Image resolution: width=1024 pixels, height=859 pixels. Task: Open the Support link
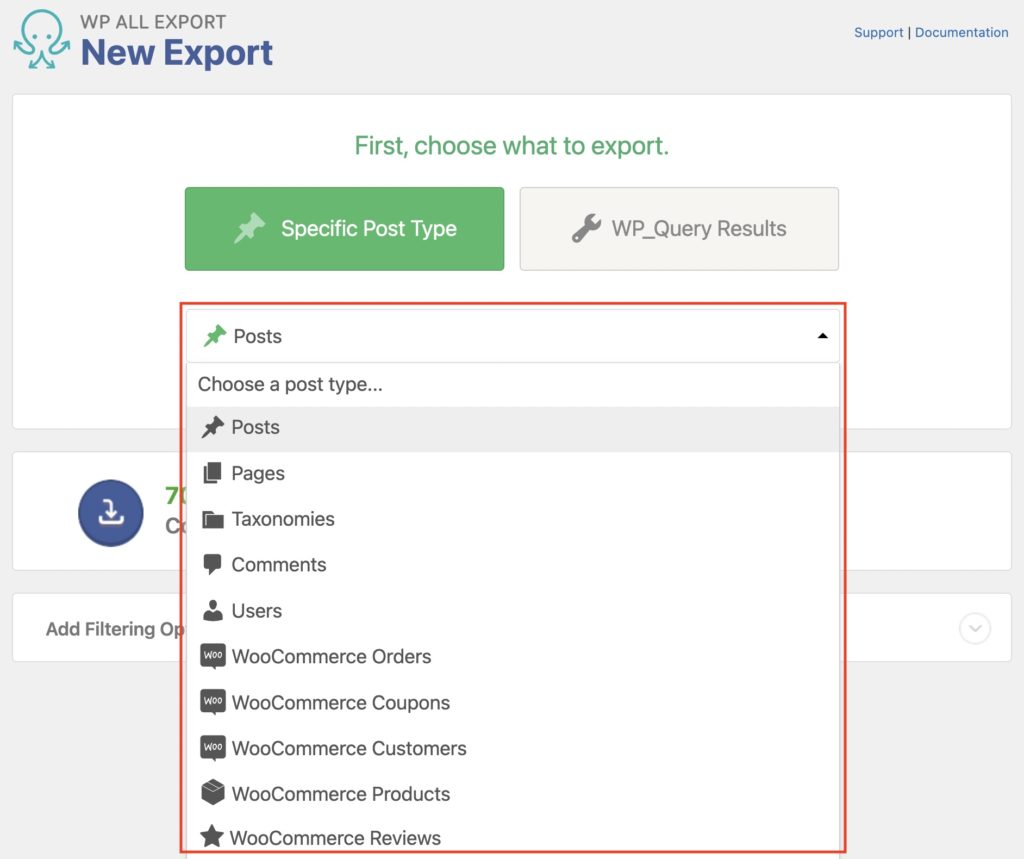pyautogui.click(x=878, y=32)
